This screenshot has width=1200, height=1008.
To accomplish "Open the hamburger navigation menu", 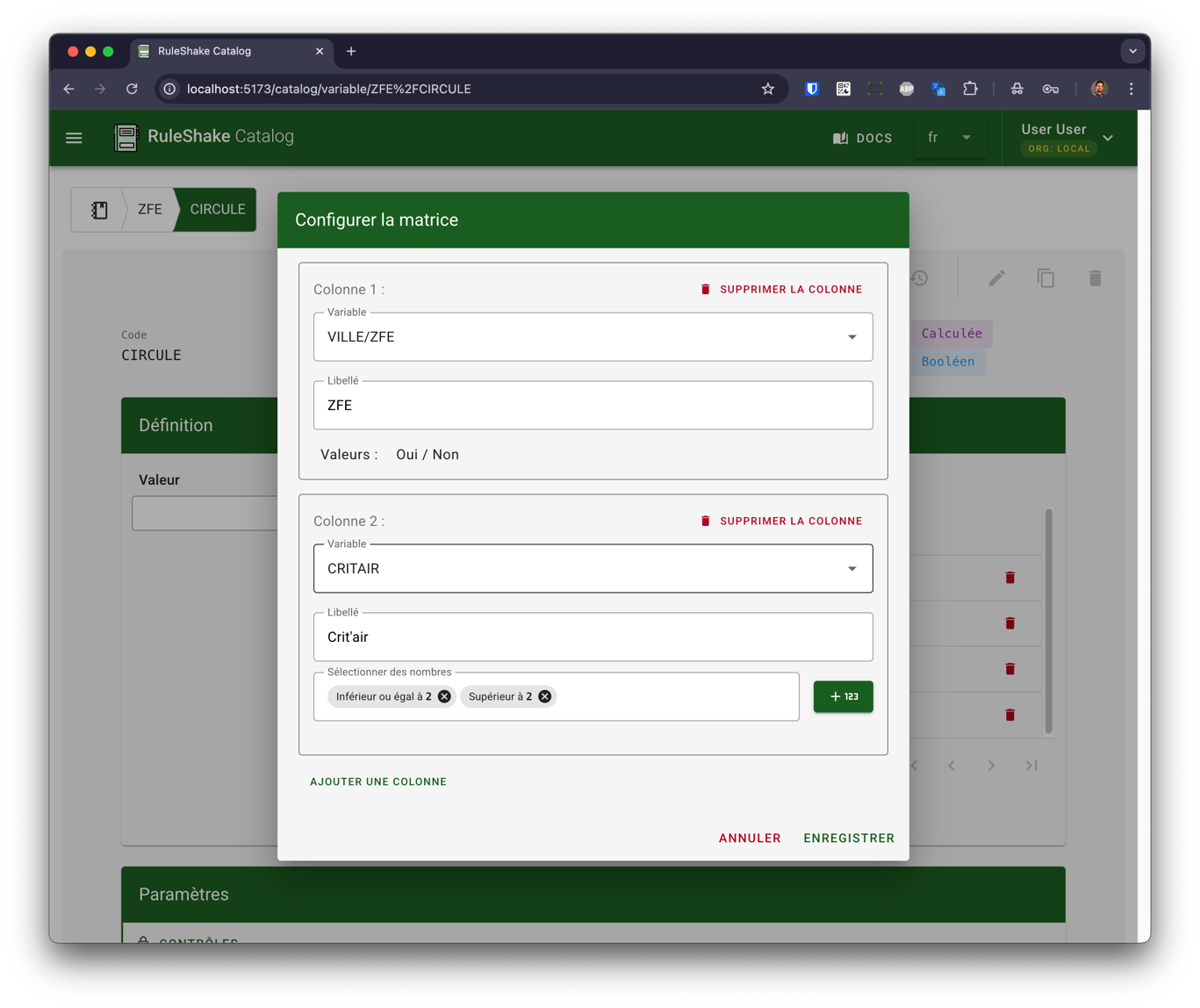I will (x=74, y=138).
